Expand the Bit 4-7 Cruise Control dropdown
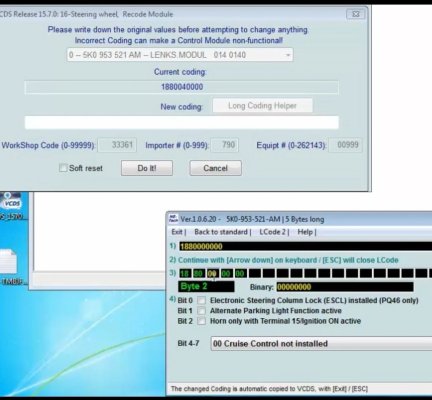The width and height of the screenshot is (432, 400). coord(321,344)
